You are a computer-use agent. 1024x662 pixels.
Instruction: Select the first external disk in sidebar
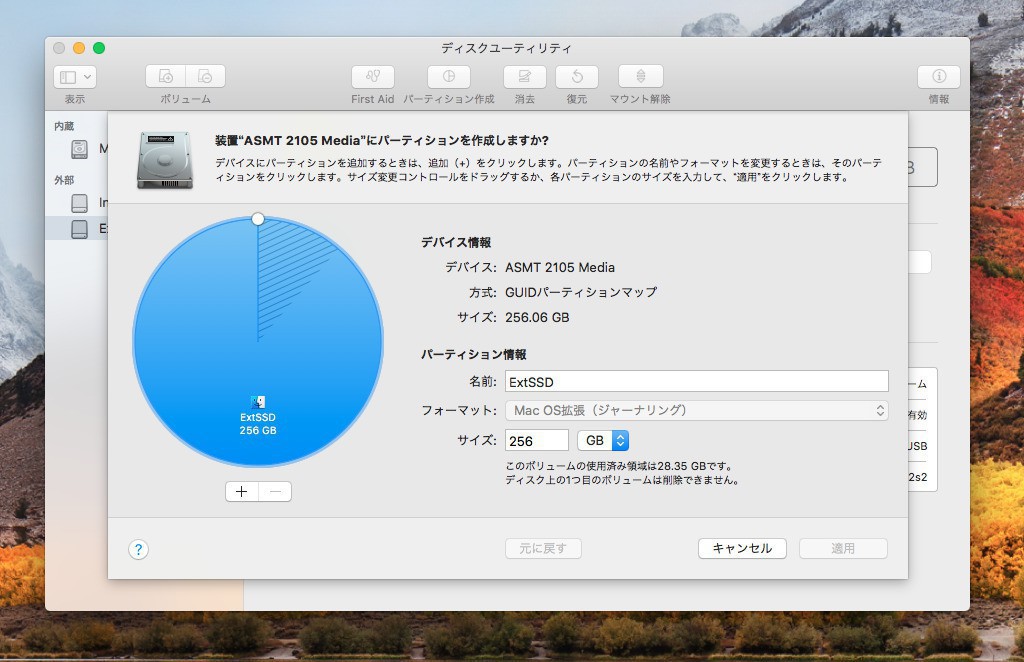(x=79, y=203)
